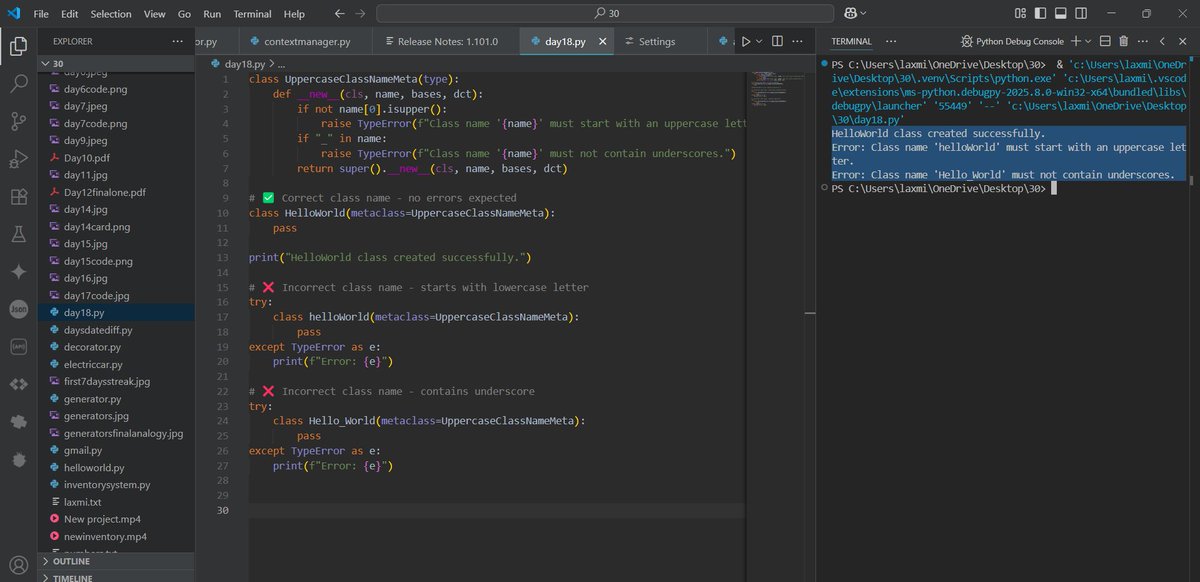Open the Source Control view
The image size is (1200, 582).
coord(18,121)
